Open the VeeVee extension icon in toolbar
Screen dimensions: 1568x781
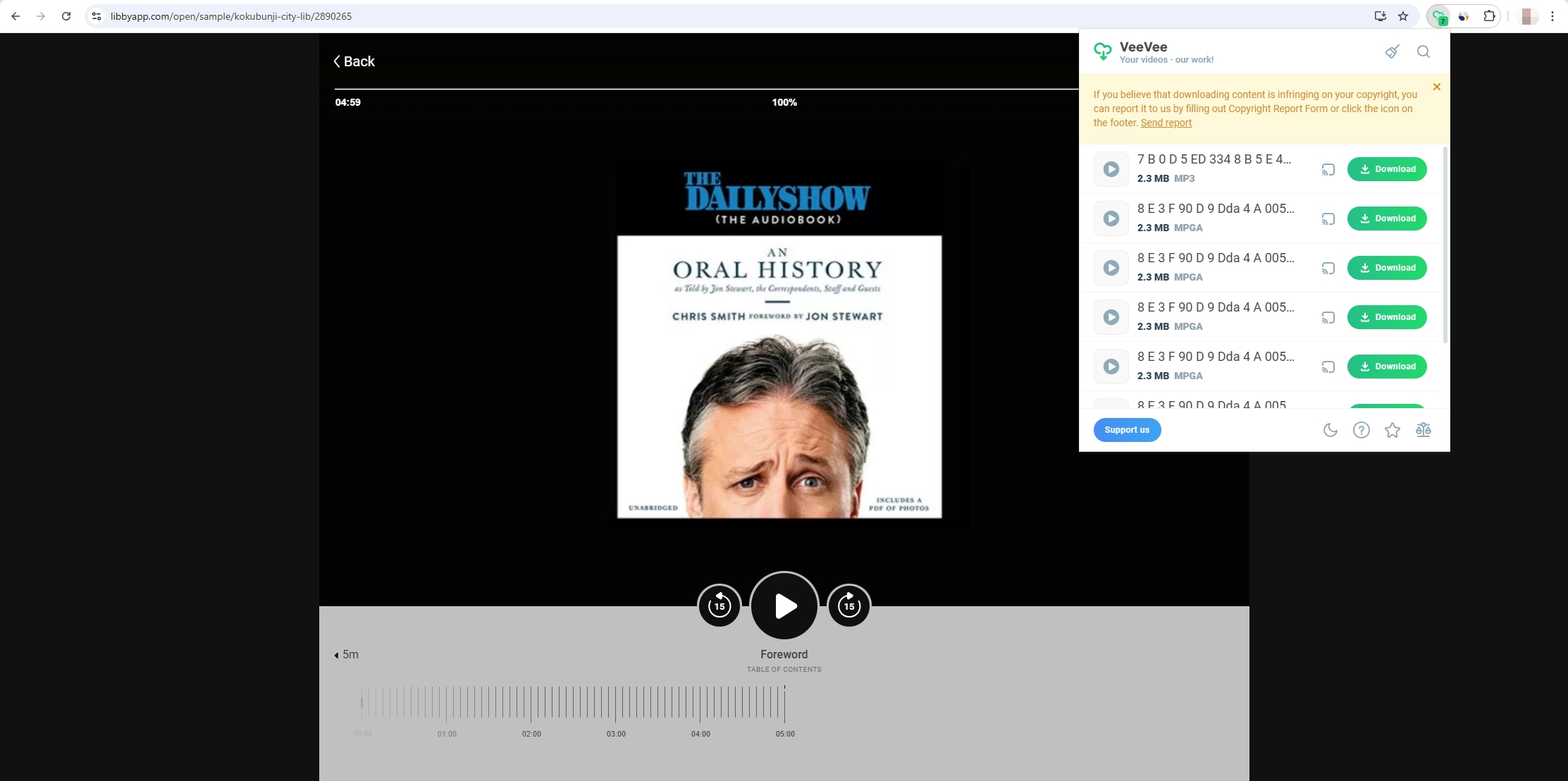1439,16
